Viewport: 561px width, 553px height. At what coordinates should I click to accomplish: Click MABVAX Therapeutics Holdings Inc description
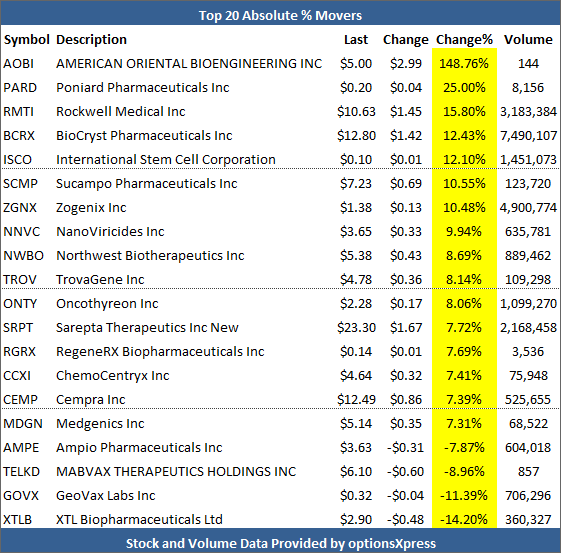click(x=176, y=471)
